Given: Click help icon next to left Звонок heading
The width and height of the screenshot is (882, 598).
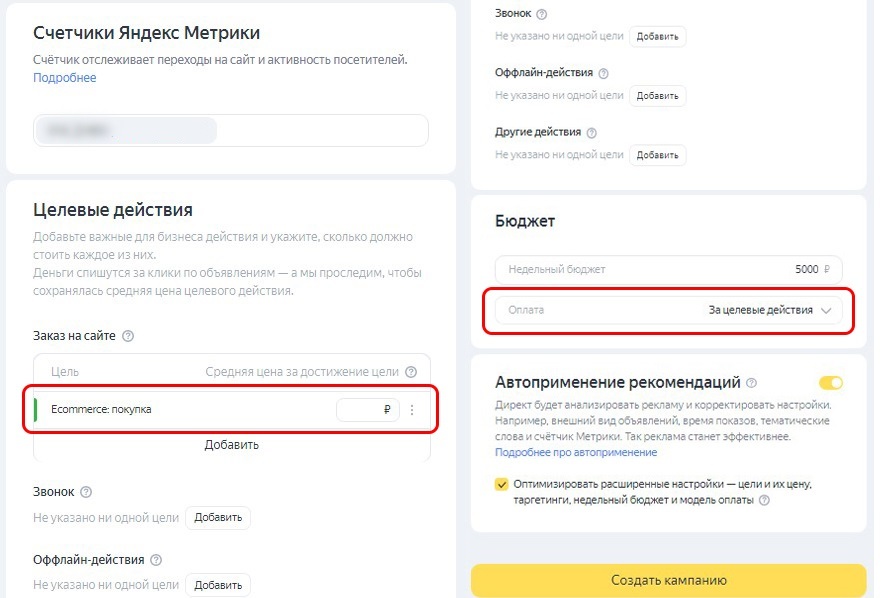Looking at the screenshot, I should click(x=85, y=492).
